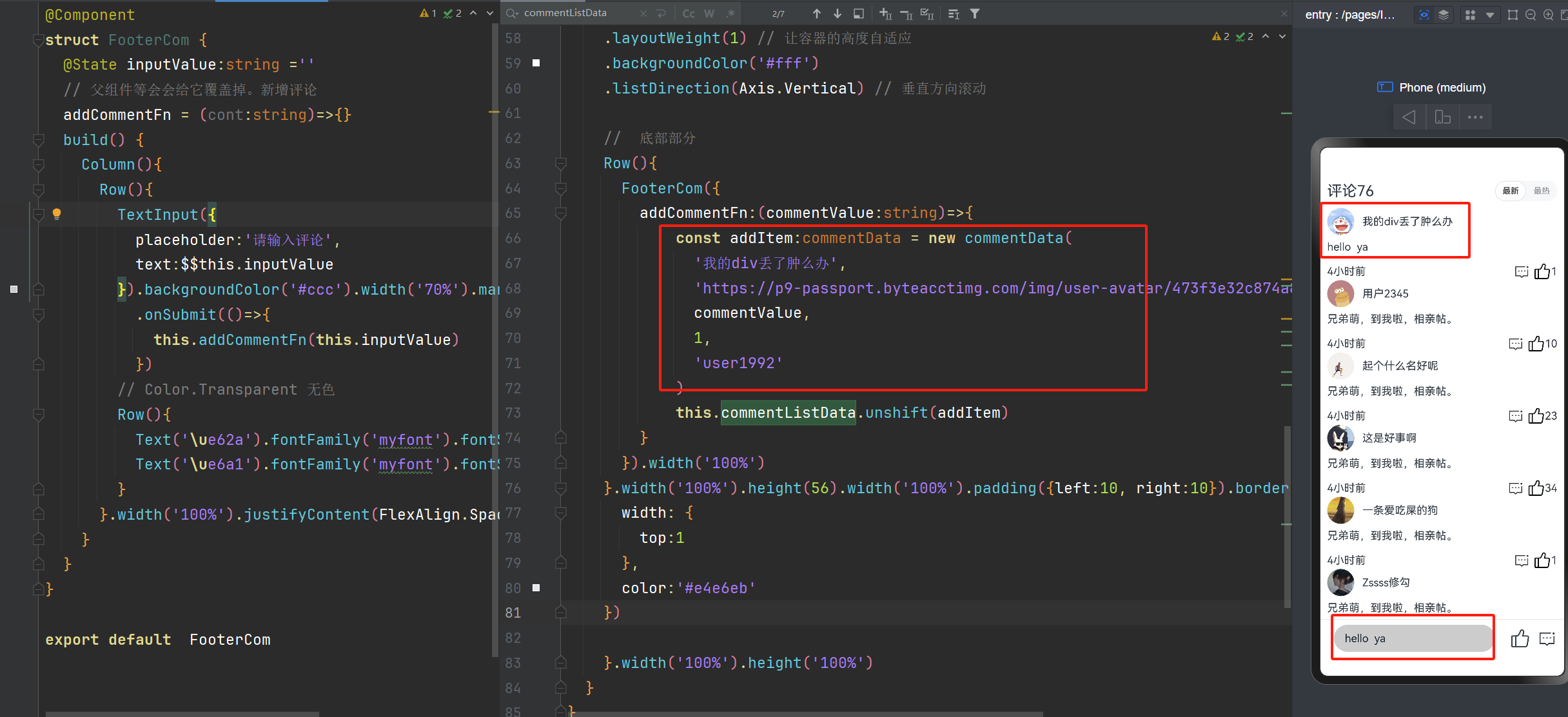Select the 最新 tab in preview
Image resolution: width=1568 pixels, height=717 pixels.
pos(1511,191)
